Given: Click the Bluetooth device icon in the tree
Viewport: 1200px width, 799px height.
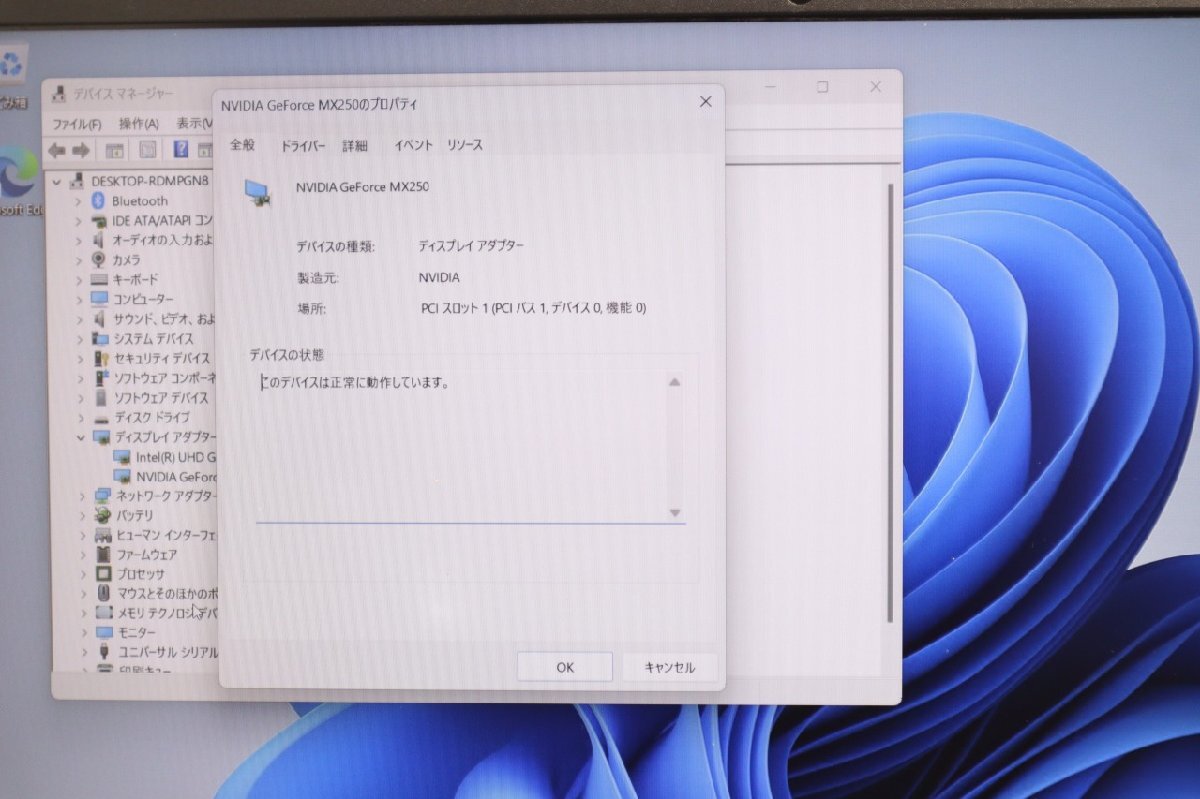Looking at the screenshot, I should (x=97, y=201).
